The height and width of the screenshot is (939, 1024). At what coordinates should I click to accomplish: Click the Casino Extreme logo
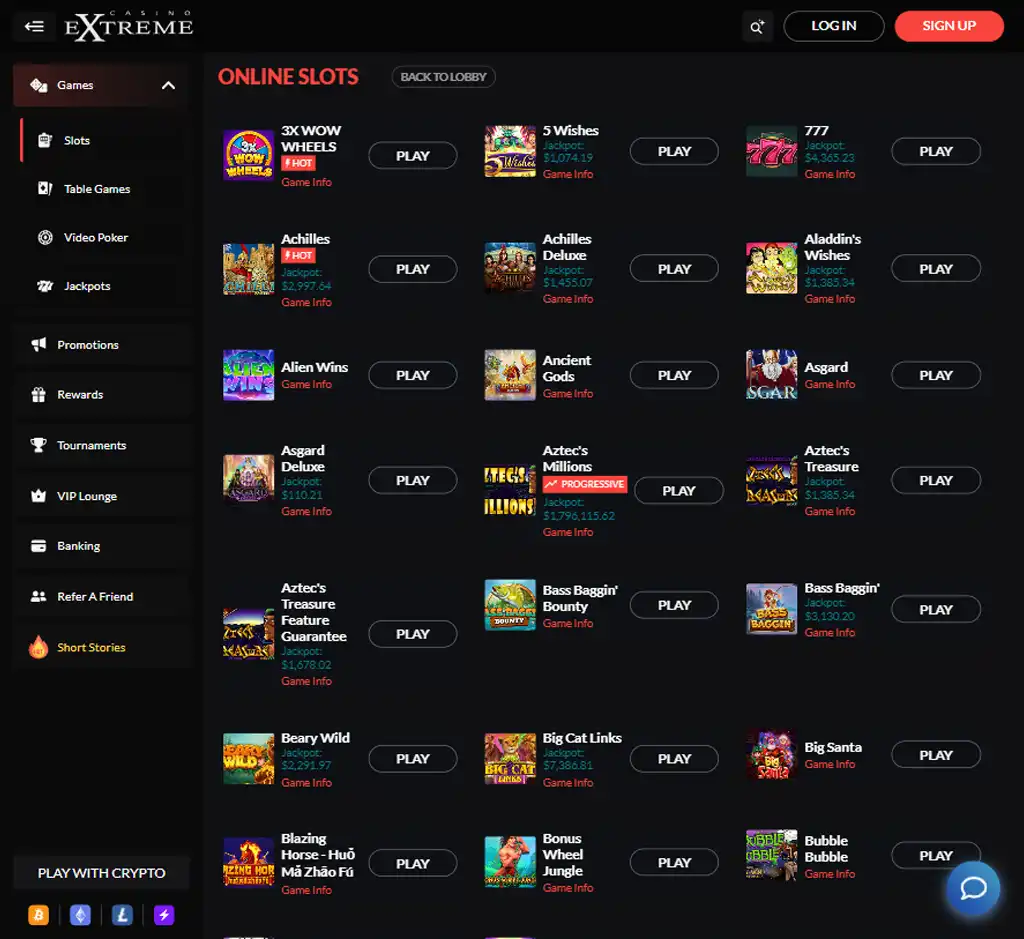click(x=129, y=26)
